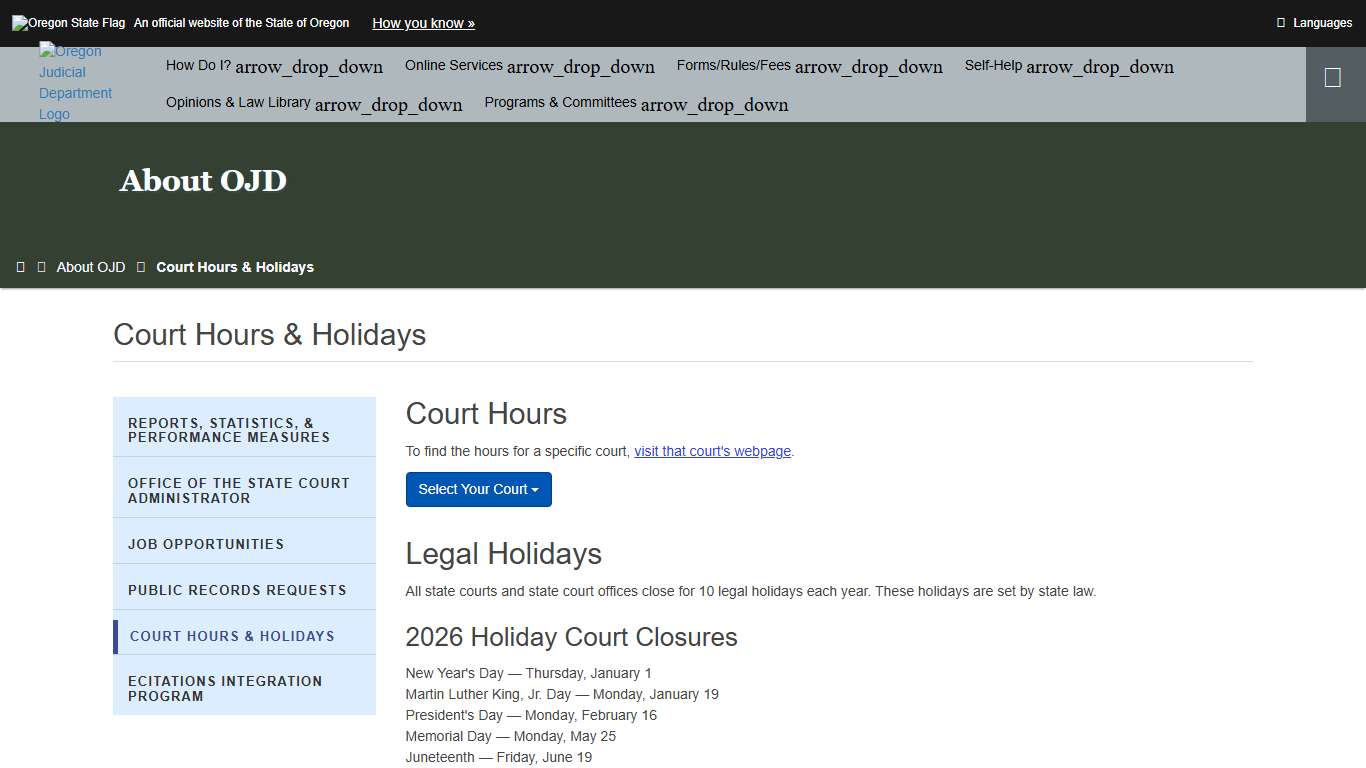
Task: Click the How you know link
Action: (x=422, y=22)
